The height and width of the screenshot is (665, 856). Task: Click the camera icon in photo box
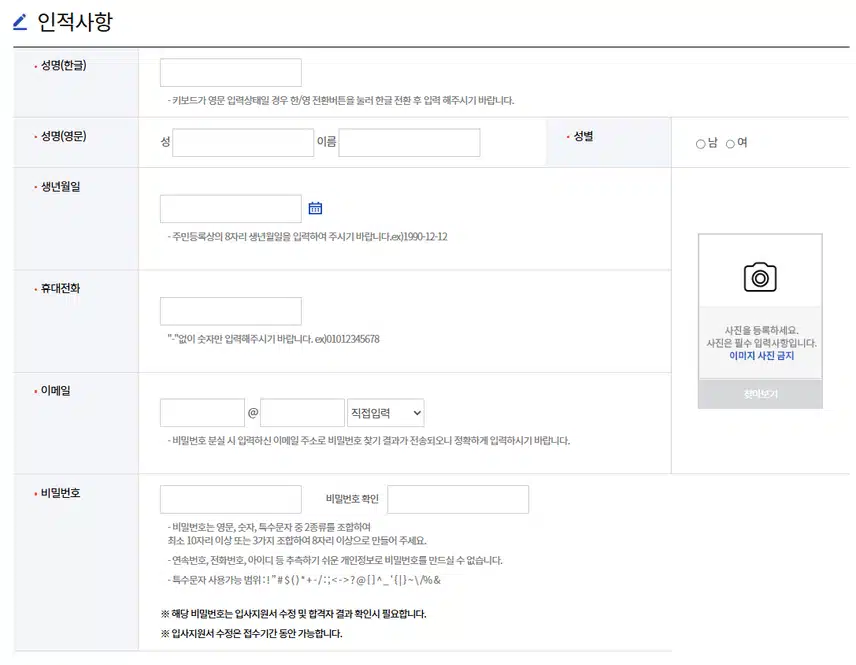pyautogui.click(x=760, y=277)
